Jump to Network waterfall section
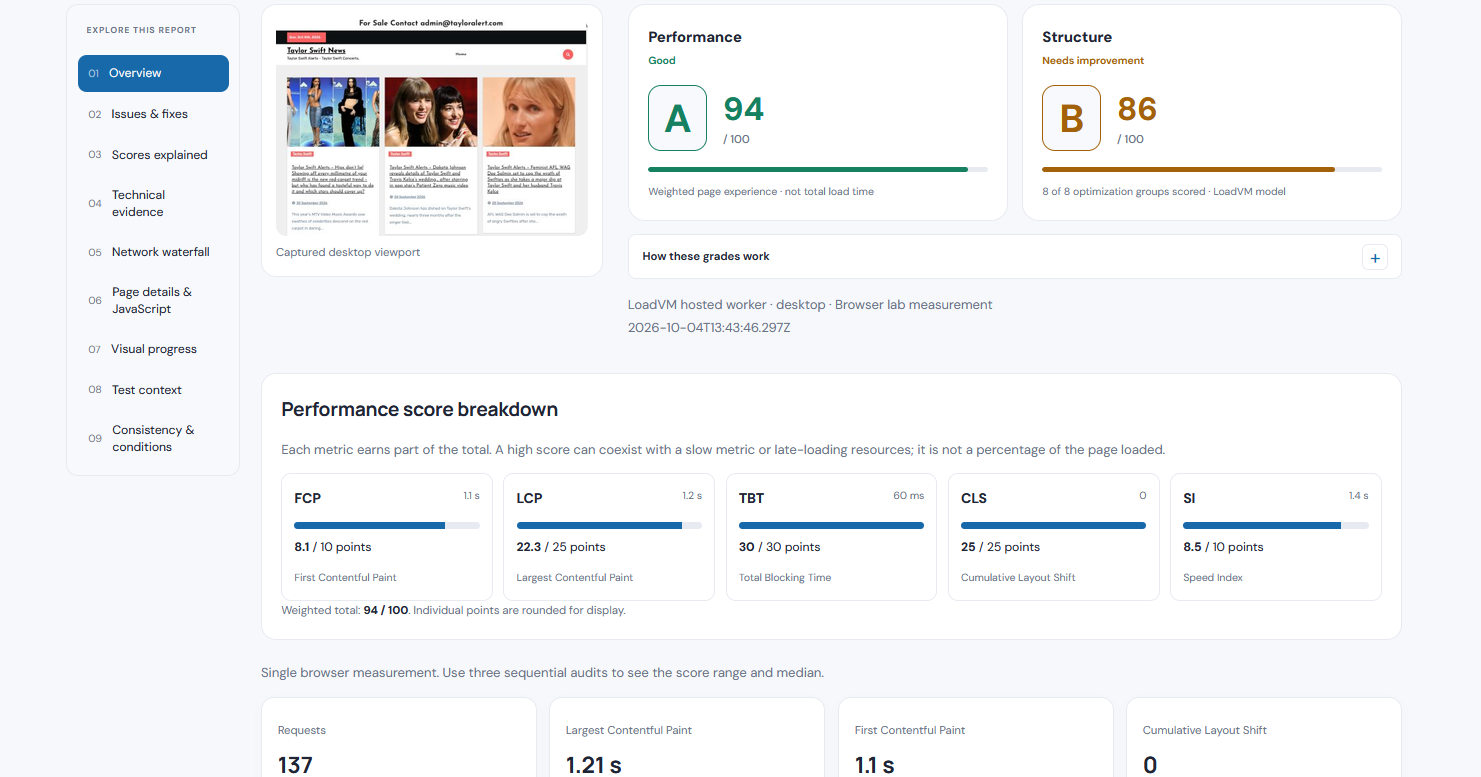1481x777 pixels. pyautogui.click(x=153, y=252)
